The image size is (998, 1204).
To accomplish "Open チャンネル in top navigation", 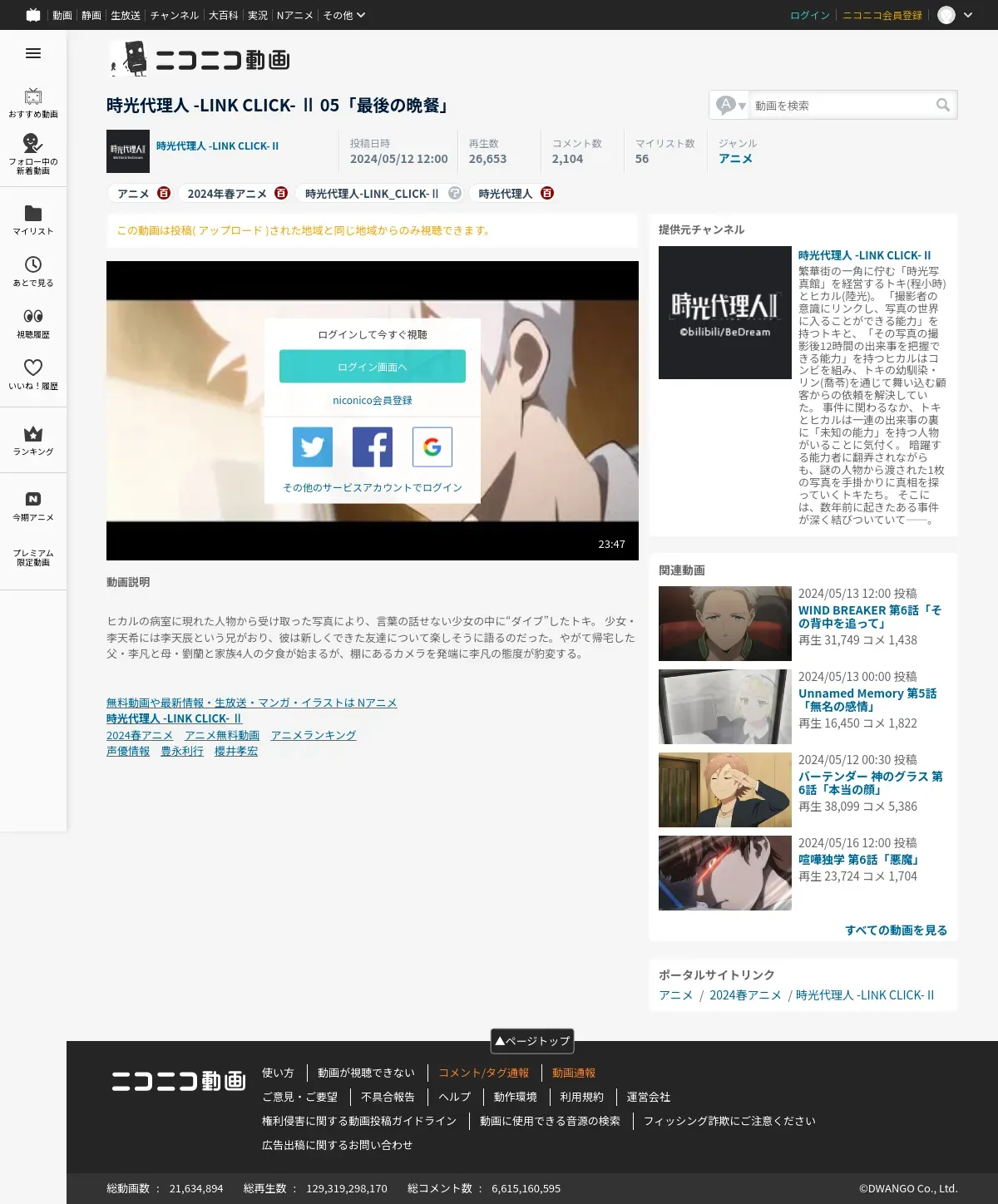I will click(175, 15).
